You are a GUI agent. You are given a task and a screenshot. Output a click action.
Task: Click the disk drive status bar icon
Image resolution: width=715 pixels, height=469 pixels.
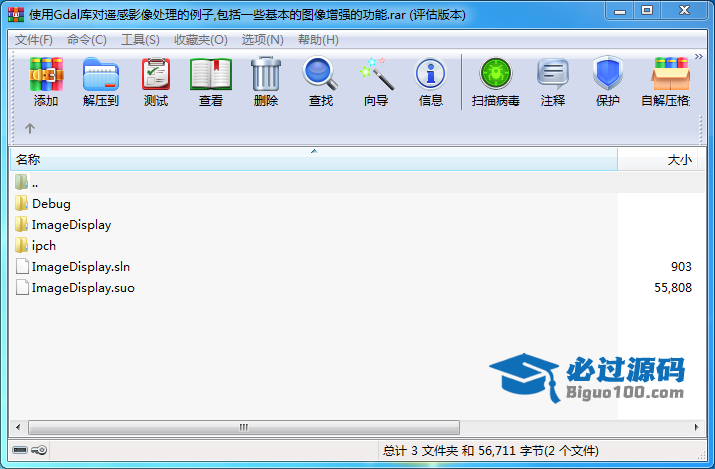pyautogui.click(x=20, y=450)
